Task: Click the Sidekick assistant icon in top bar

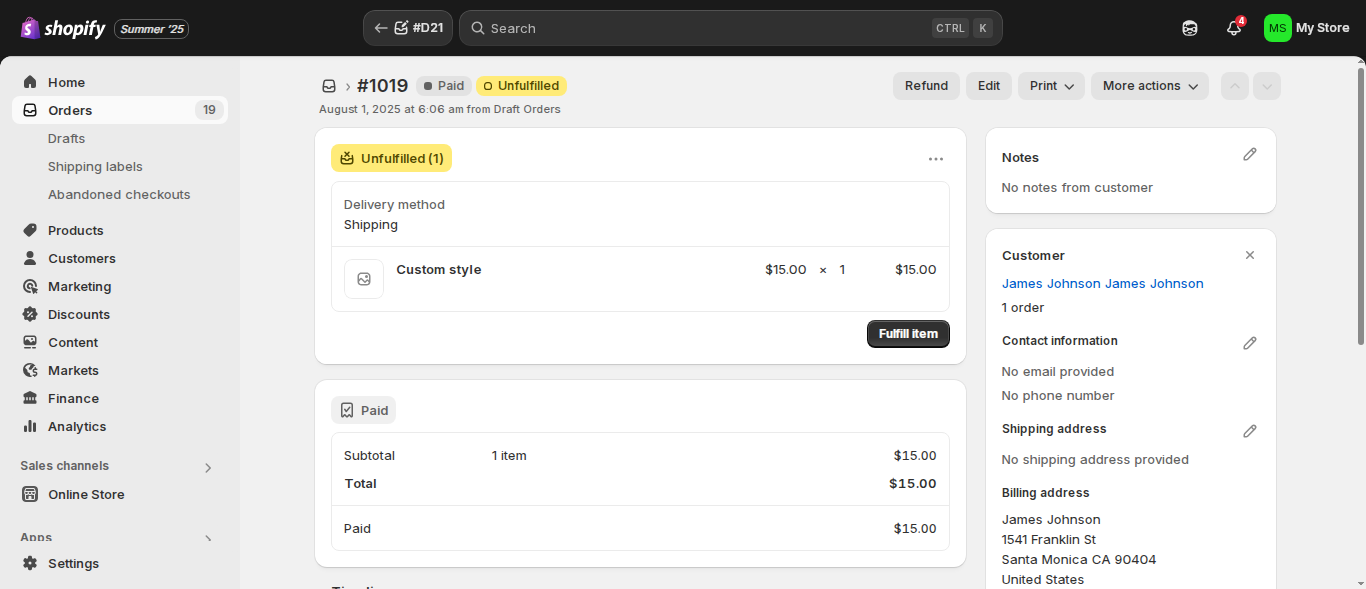Action: (1190, 28)
